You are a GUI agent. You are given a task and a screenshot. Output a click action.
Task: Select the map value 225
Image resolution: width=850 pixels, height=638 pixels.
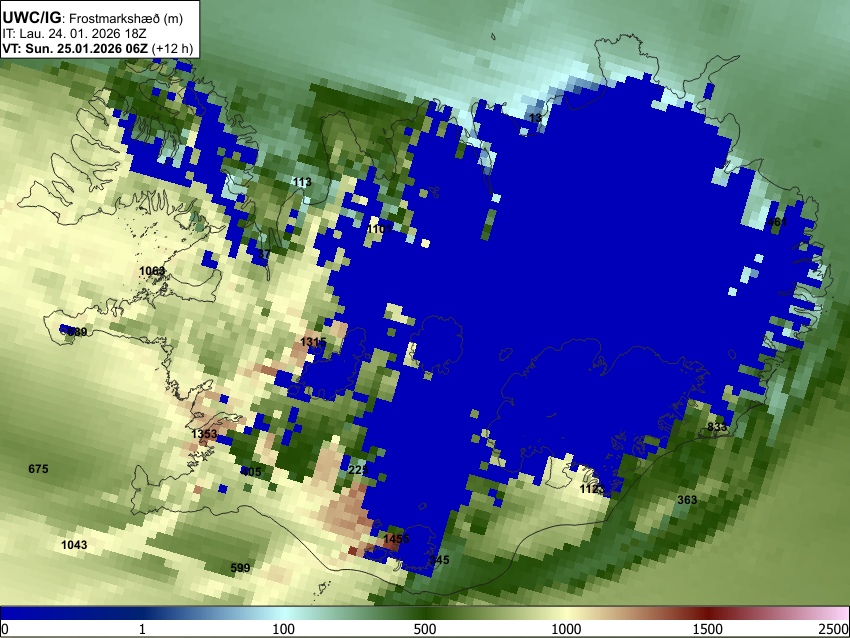(358, 470)
